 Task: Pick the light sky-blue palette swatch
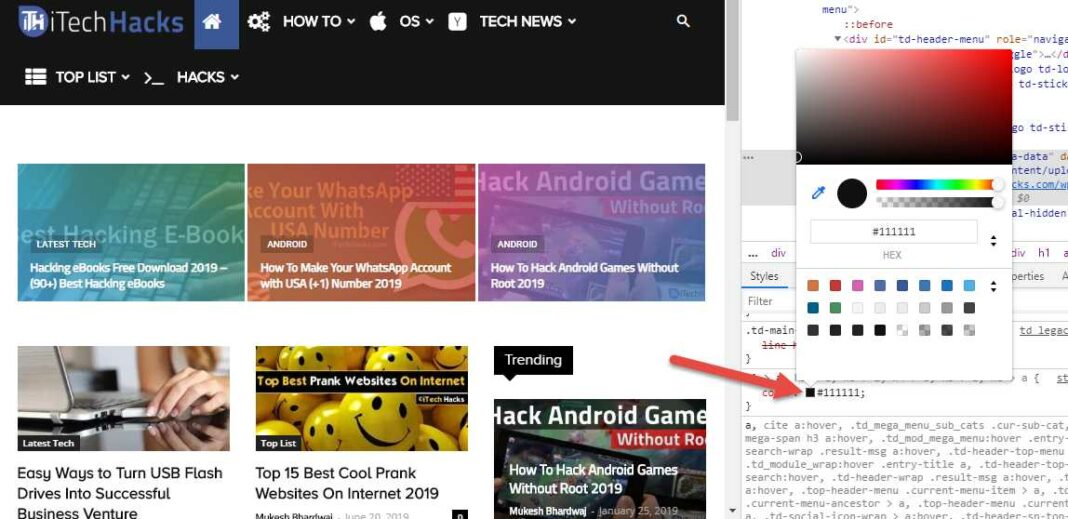(969, 286)
